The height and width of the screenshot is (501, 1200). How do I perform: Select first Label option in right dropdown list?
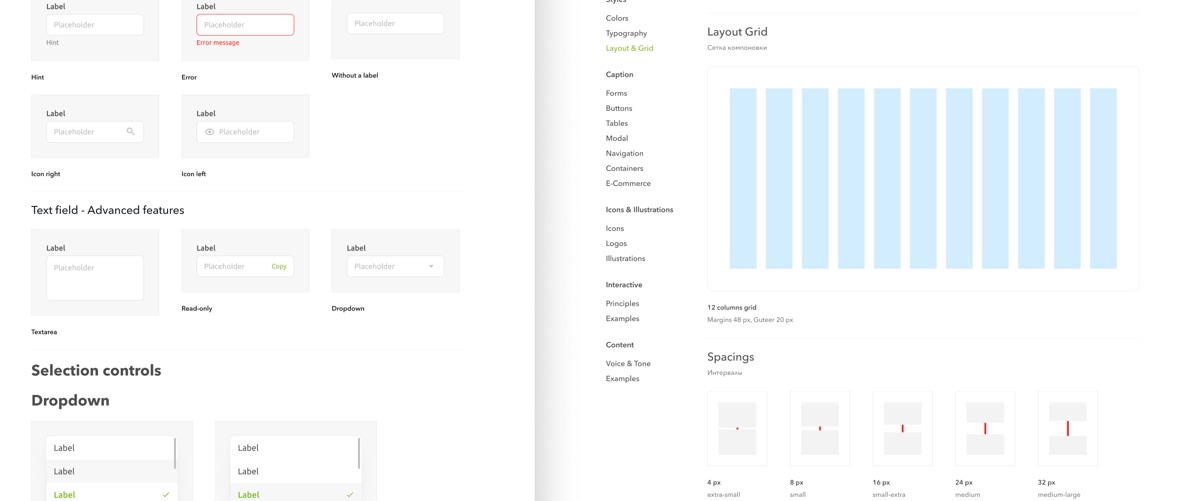point(295,448)
